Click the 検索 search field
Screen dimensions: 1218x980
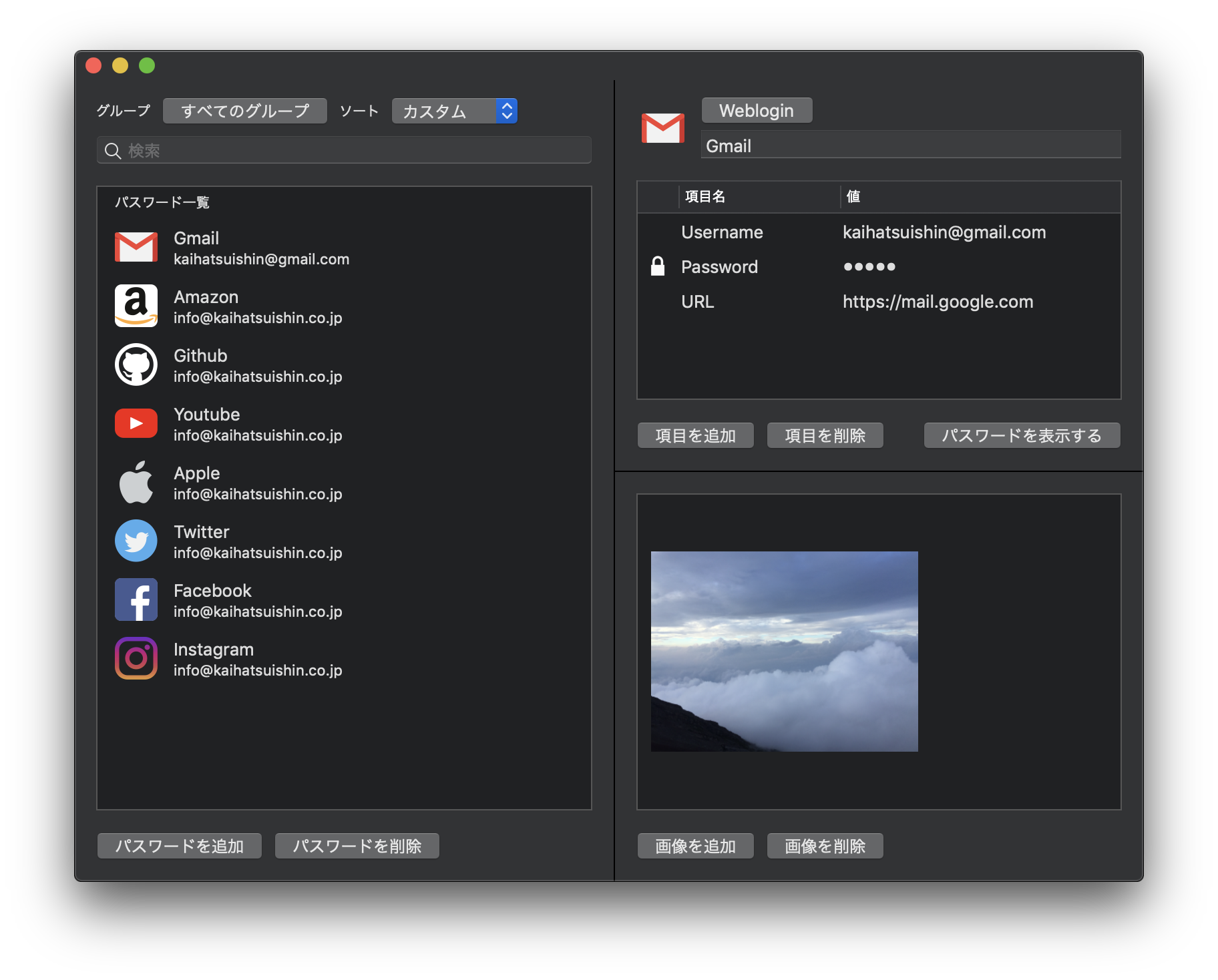click(x=344, y=150)
